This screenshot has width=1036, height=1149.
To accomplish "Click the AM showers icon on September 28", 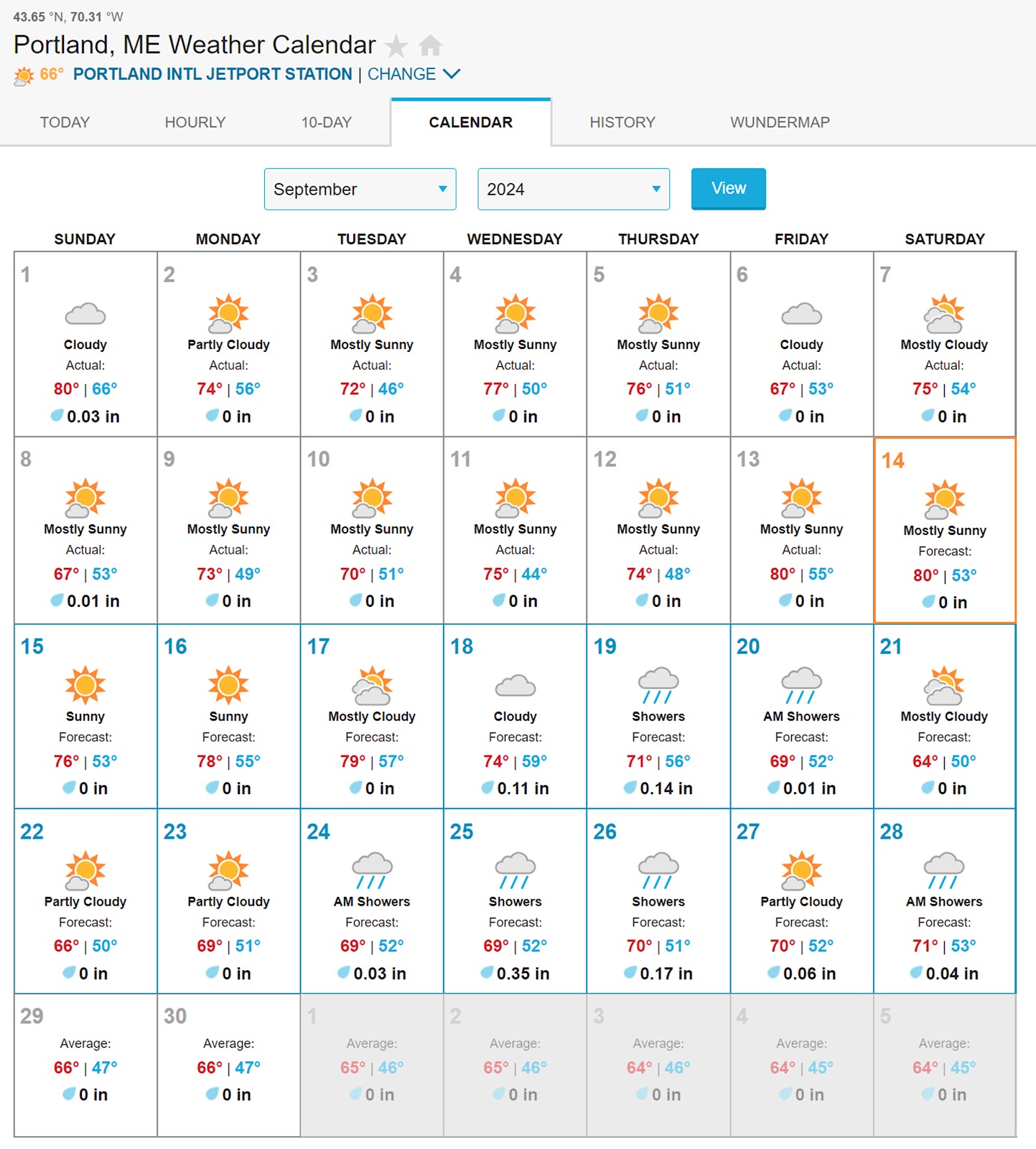I will (944, 871).
